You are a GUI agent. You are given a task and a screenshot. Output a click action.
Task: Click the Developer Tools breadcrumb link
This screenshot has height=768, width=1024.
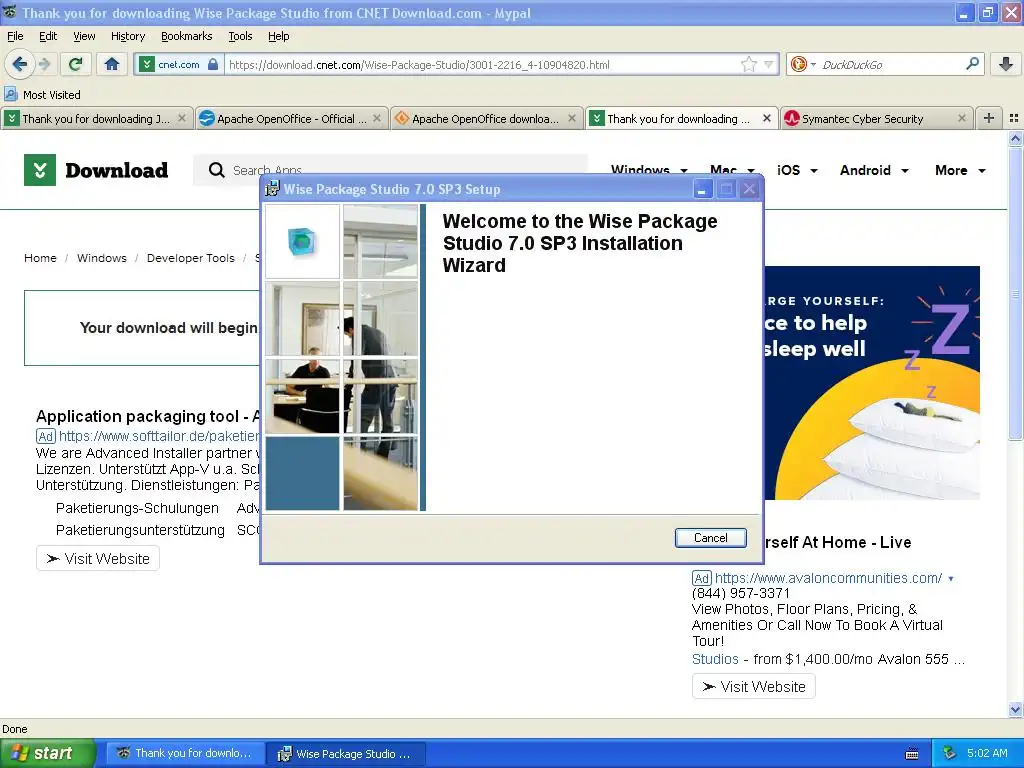(191, 258)
